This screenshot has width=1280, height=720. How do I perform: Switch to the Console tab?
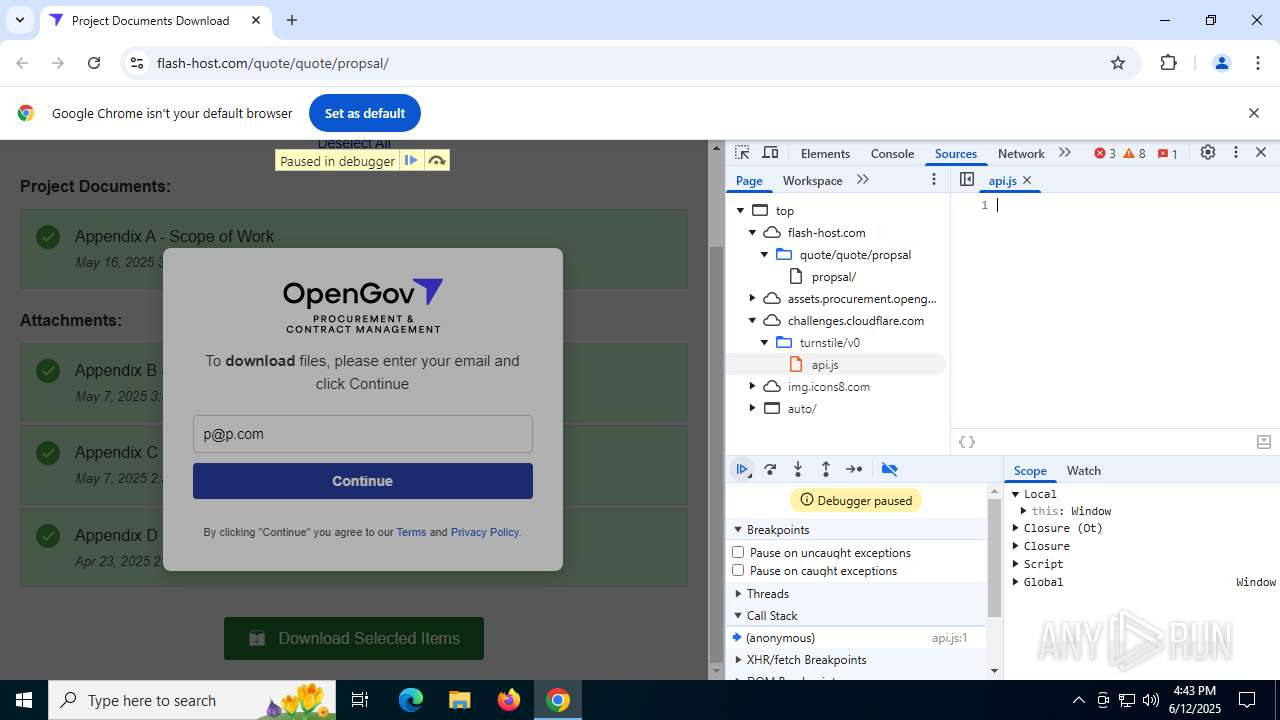[892, 153]
